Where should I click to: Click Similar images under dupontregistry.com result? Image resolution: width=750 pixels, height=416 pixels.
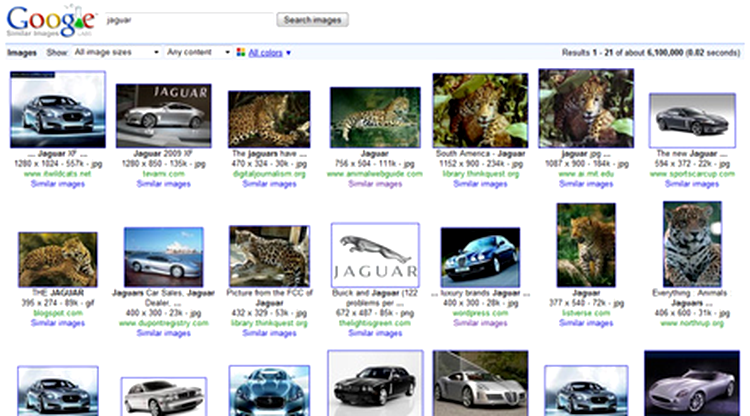(164, 333)
